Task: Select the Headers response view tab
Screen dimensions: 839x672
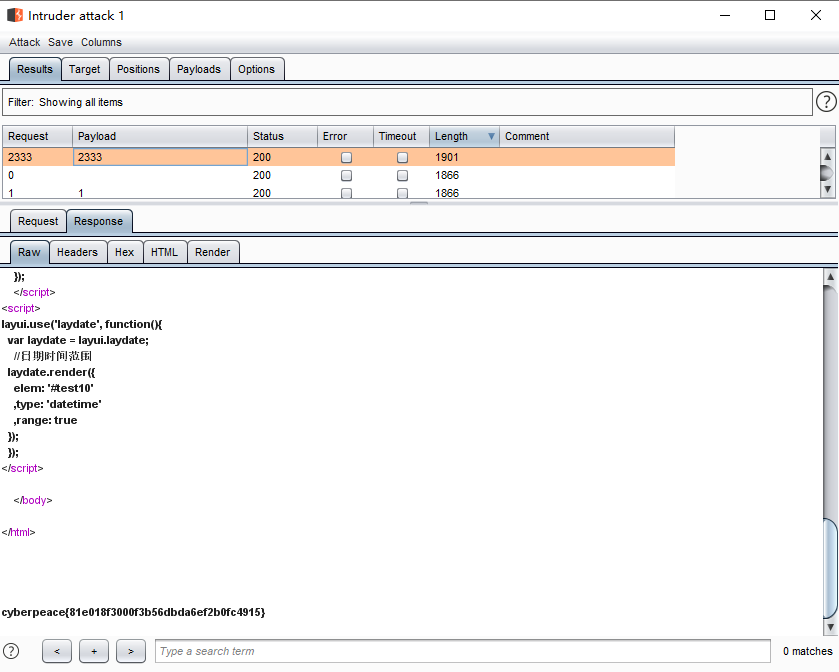Action: coord(78,252)
